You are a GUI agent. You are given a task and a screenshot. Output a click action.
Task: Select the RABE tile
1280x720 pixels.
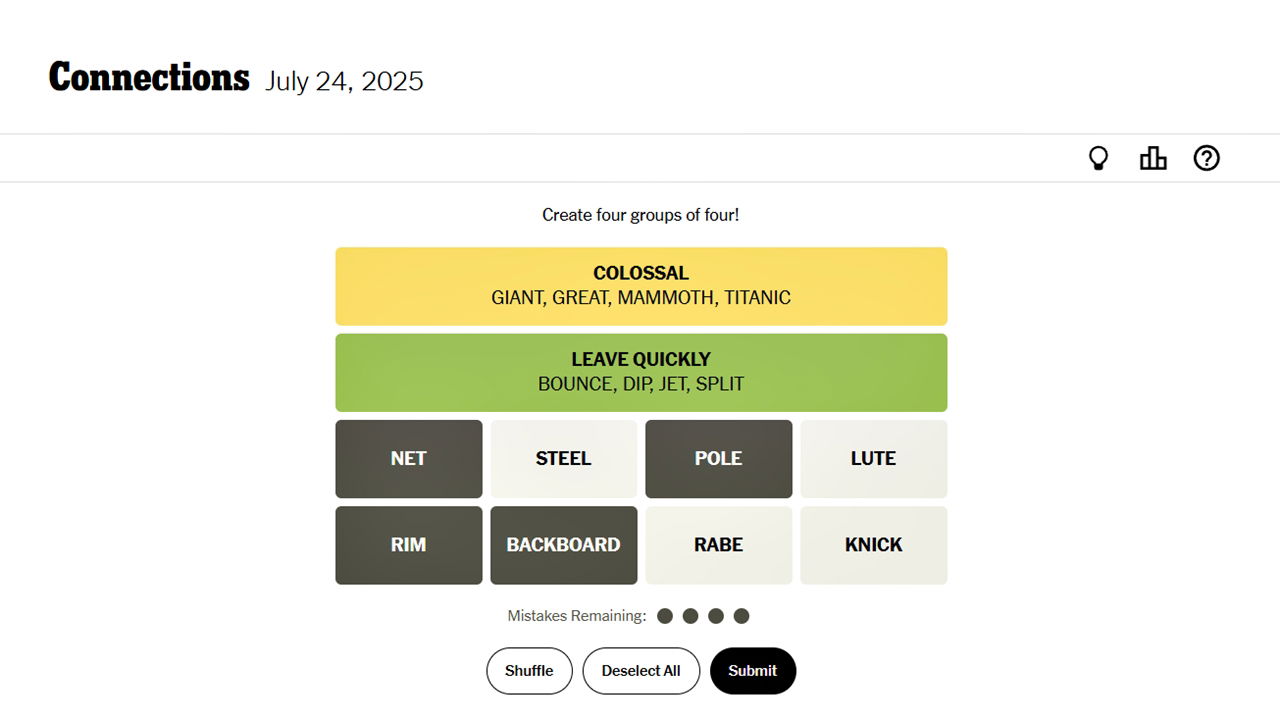coord(718,545)
